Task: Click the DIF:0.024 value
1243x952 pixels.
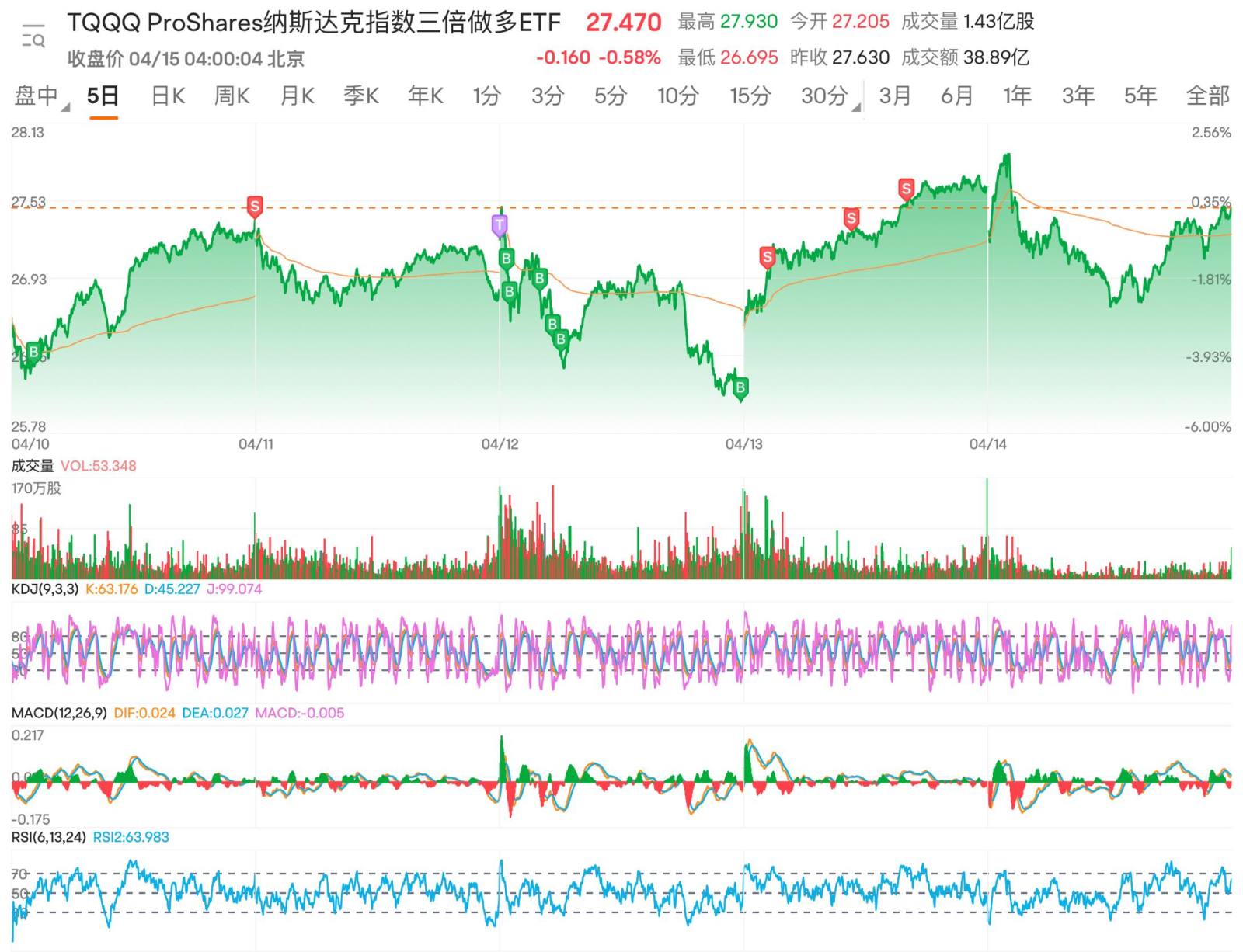Action: tap(144, 713)
